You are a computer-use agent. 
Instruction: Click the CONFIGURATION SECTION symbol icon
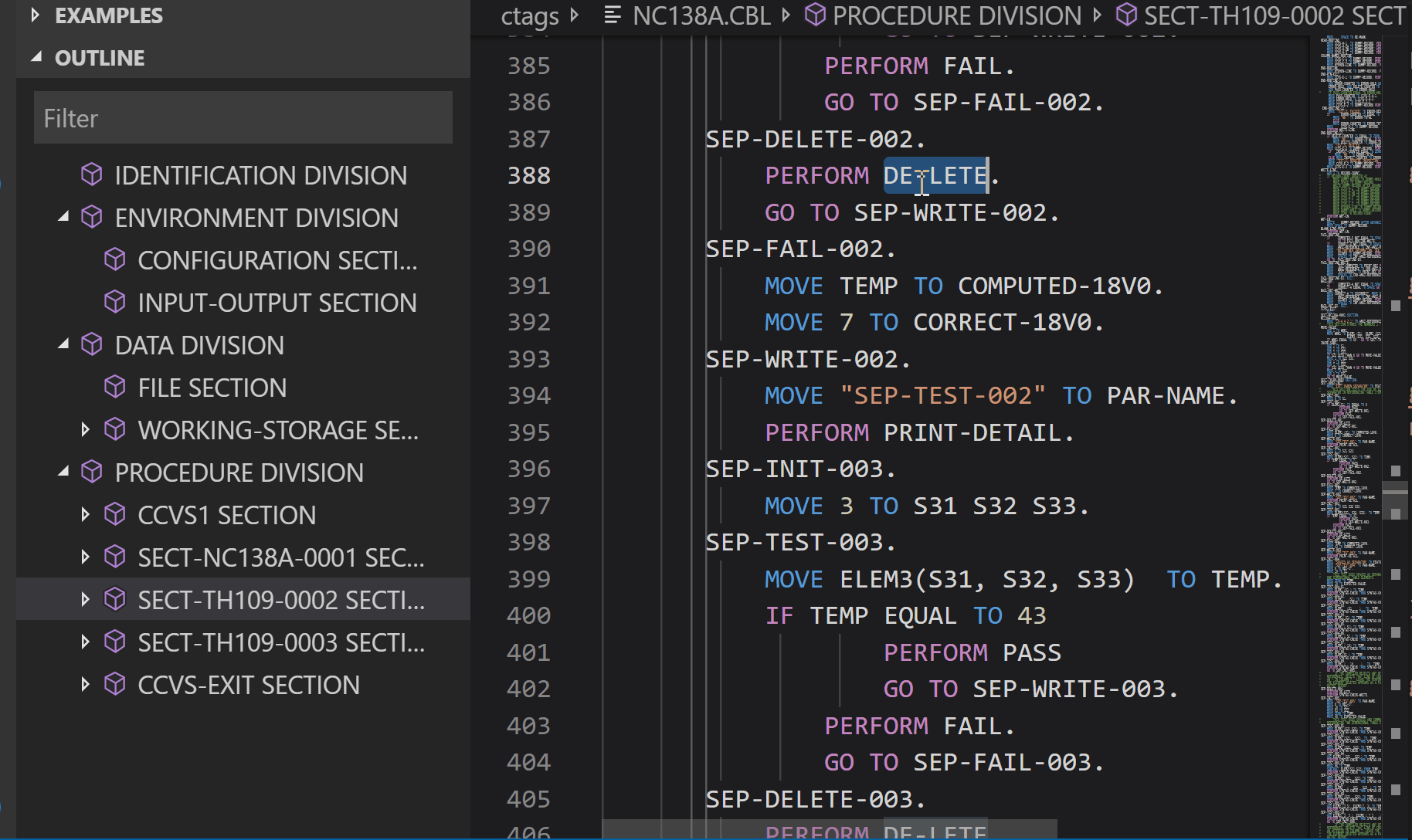tap(115, 260)
